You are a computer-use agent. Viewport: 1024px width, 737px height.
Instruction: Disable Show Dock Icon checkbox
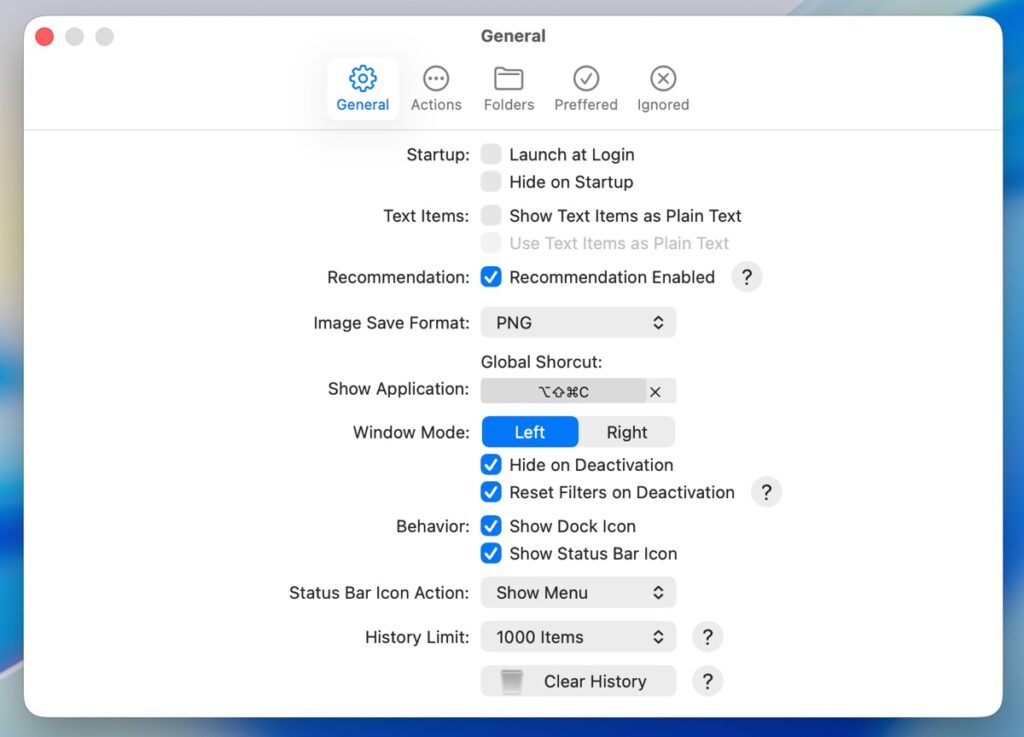491,526
